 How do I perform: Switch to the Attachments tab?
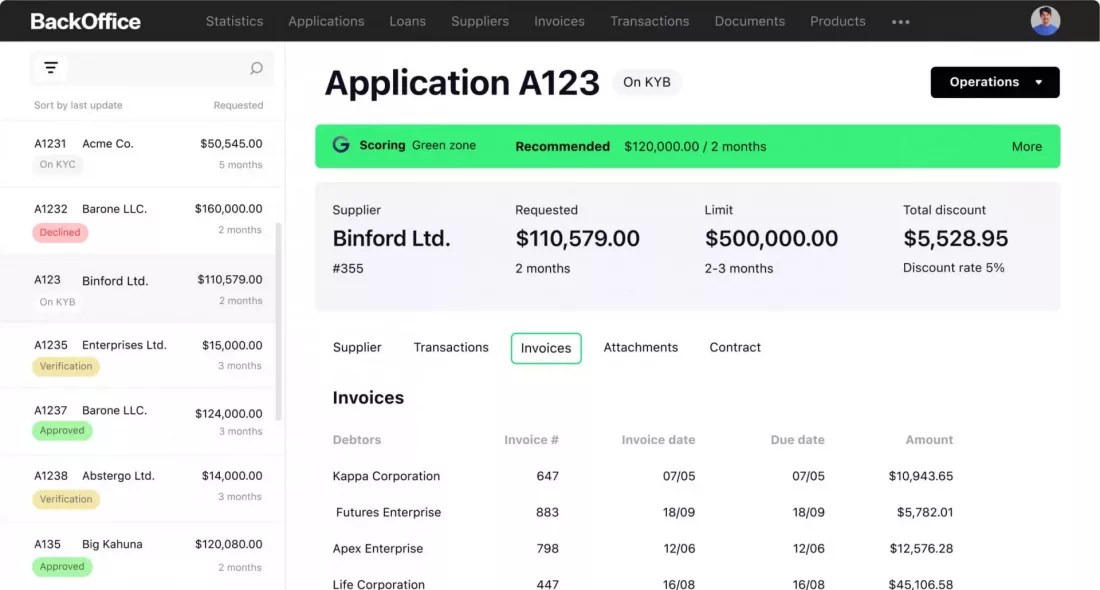coord(641,347)
